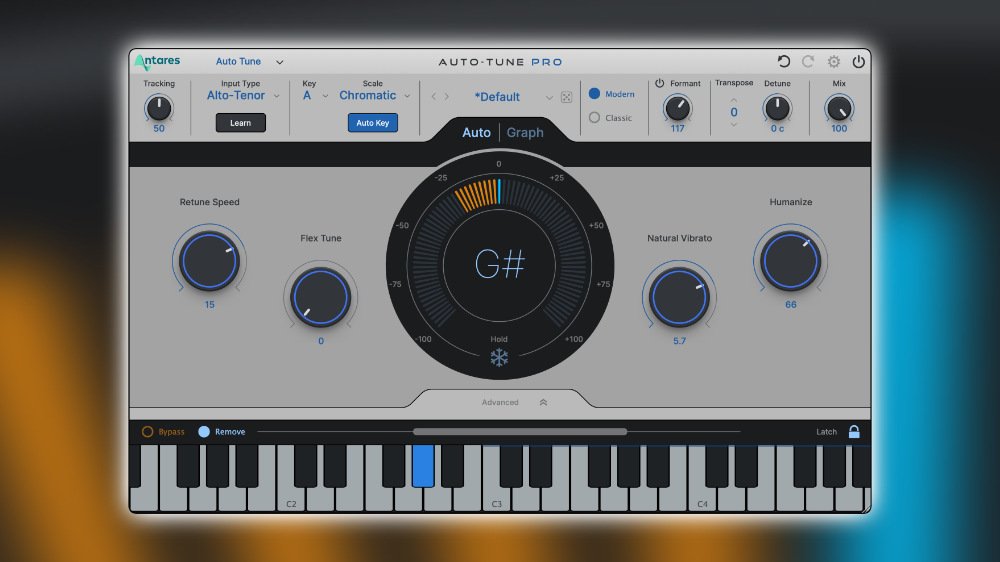Click the preset dice randomize icon
The width and height of the screenshot is (1000, 562).
coord(566,97)
